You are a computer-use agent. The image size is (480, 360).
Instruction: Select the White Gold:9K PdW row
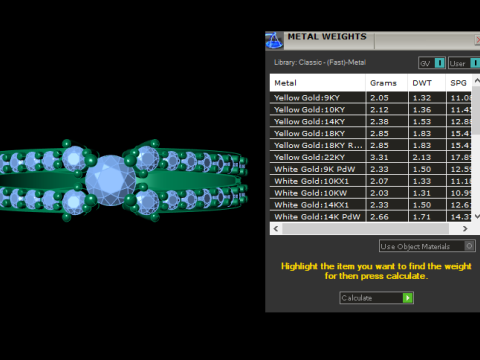pyautogui.click(x=371, y=169)
